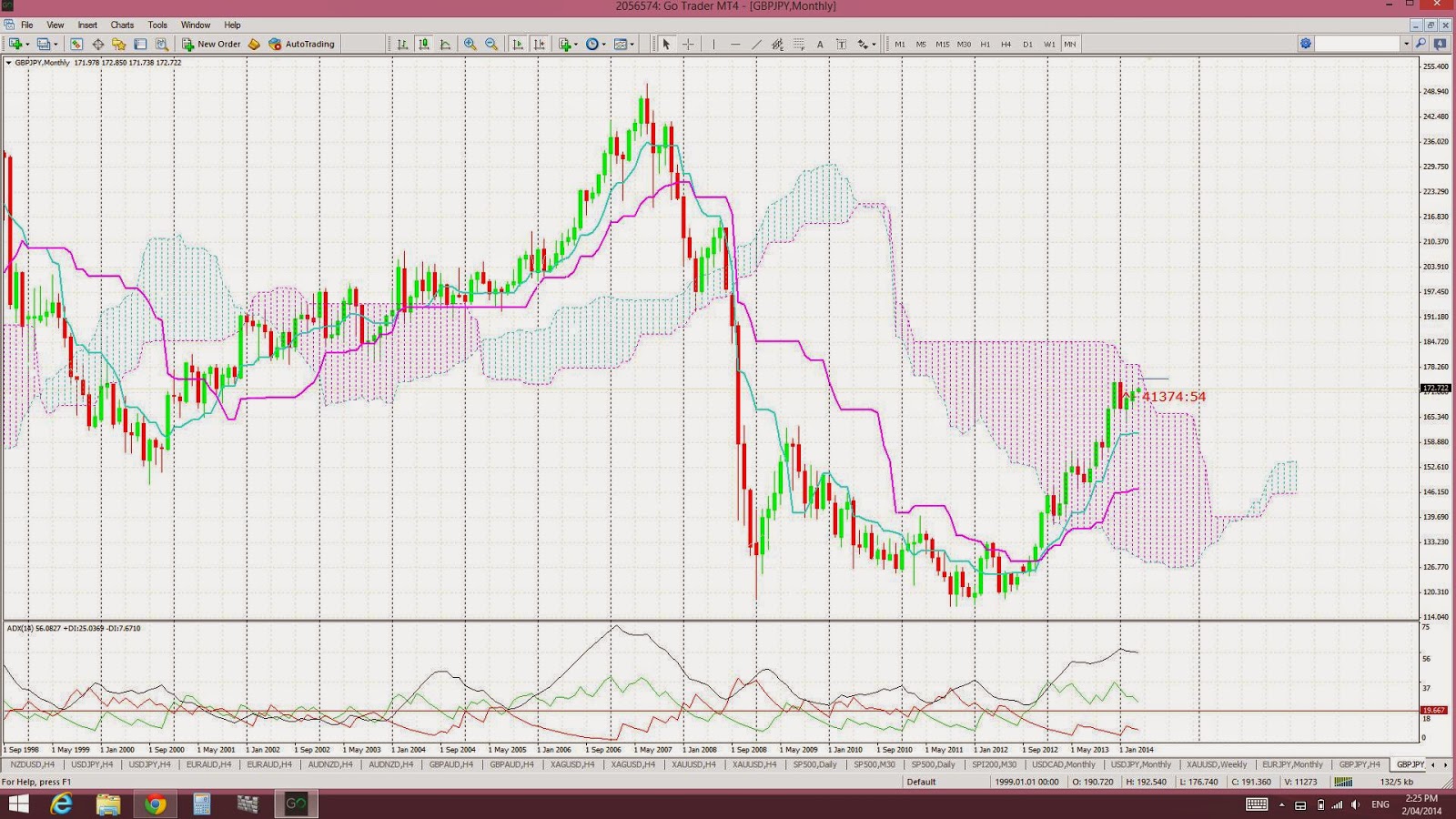Open the Tools menu
Image resolution: width=1456 pixels, height=819 pixels.
(157, 25)
